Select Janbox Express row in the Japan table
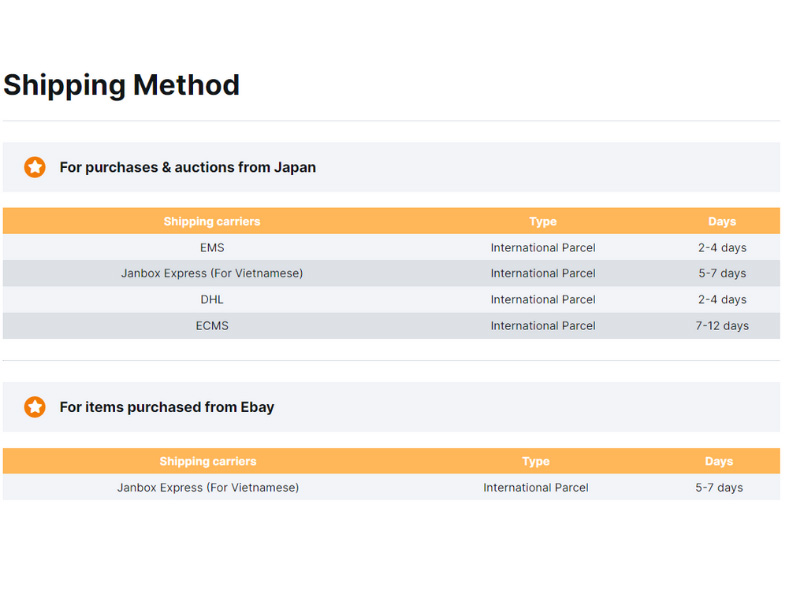This screenshot has height=600, width=800. (x=391, y=273)
